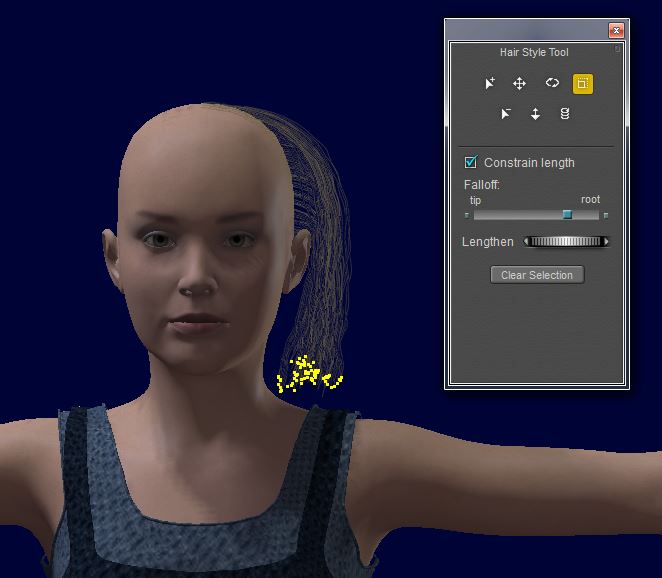Click the highlighted yellow Scale Hairs tool

[583, 84]
